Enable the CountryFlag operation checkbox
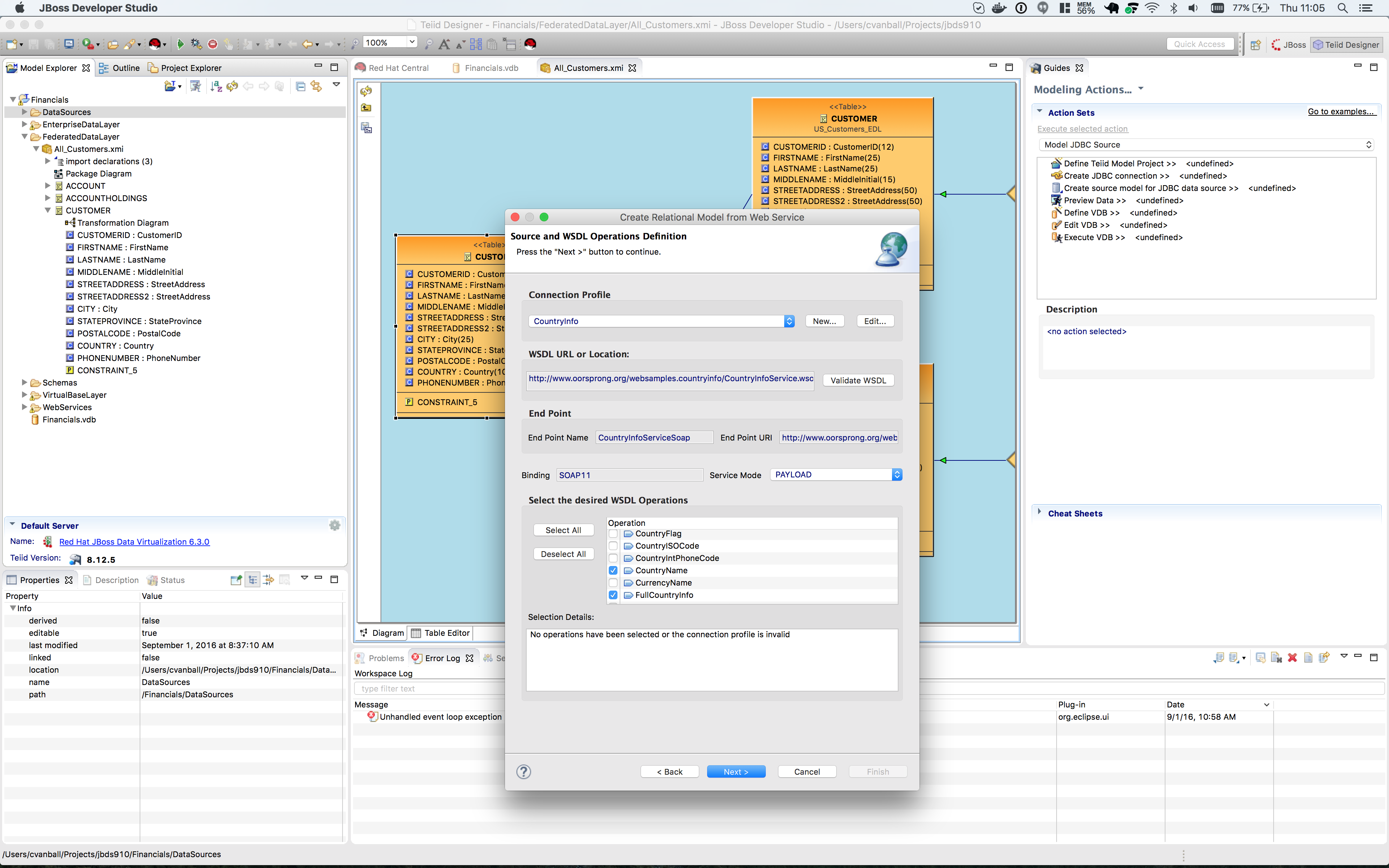The height and width of the screenshot is (868, 1389). (613, 534)
